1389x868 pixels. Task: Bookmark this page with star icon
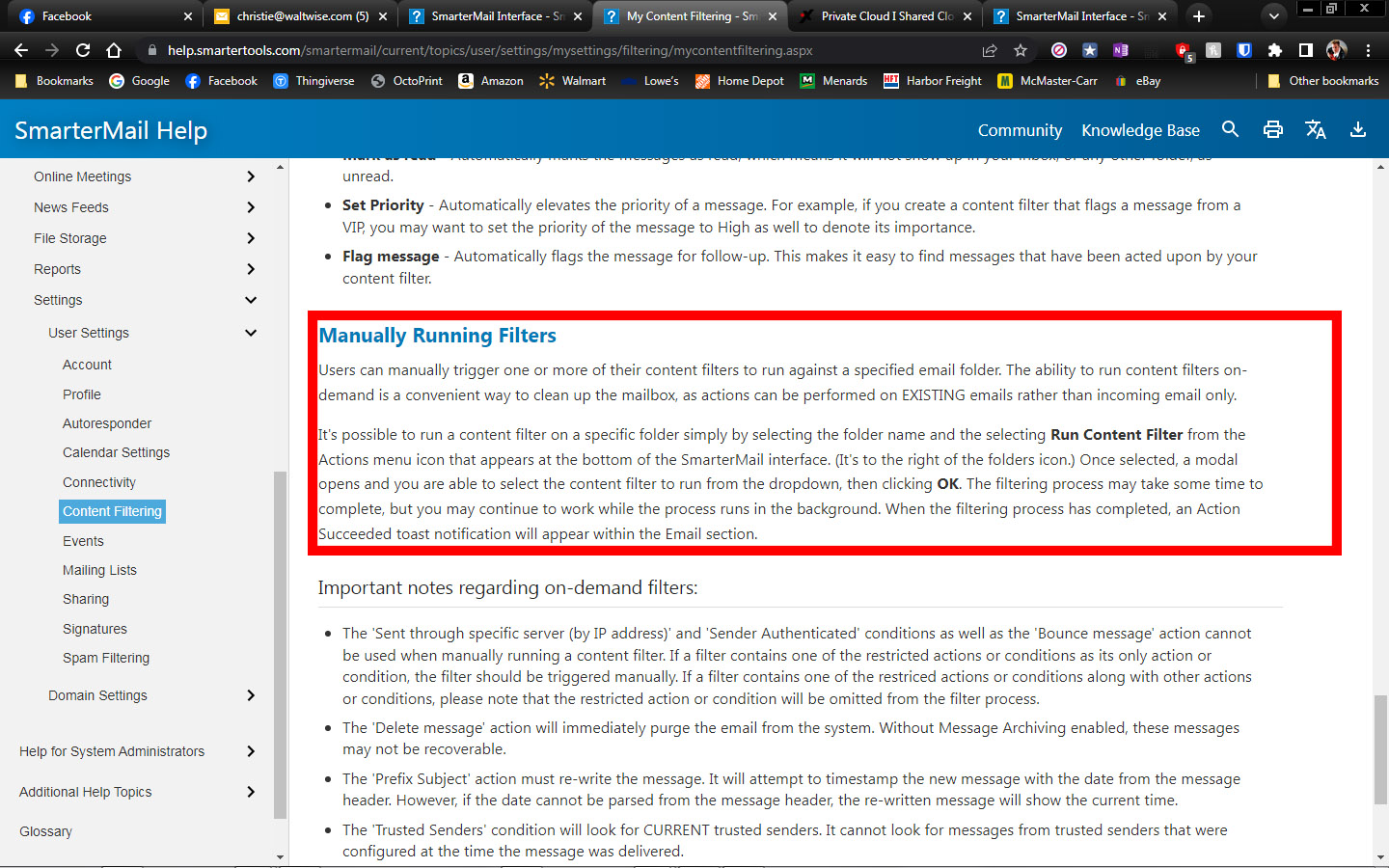pos(1021,50)
